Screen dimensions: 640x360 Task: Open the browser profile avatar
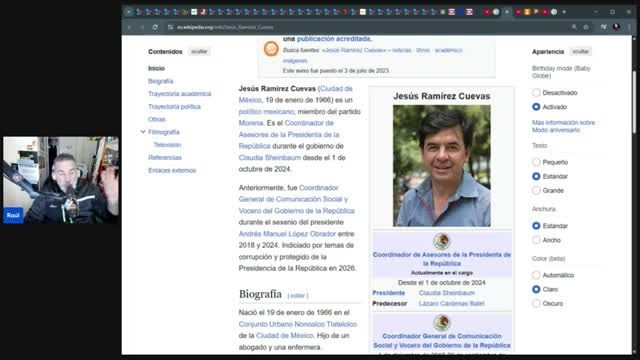[x=616, y=27]
